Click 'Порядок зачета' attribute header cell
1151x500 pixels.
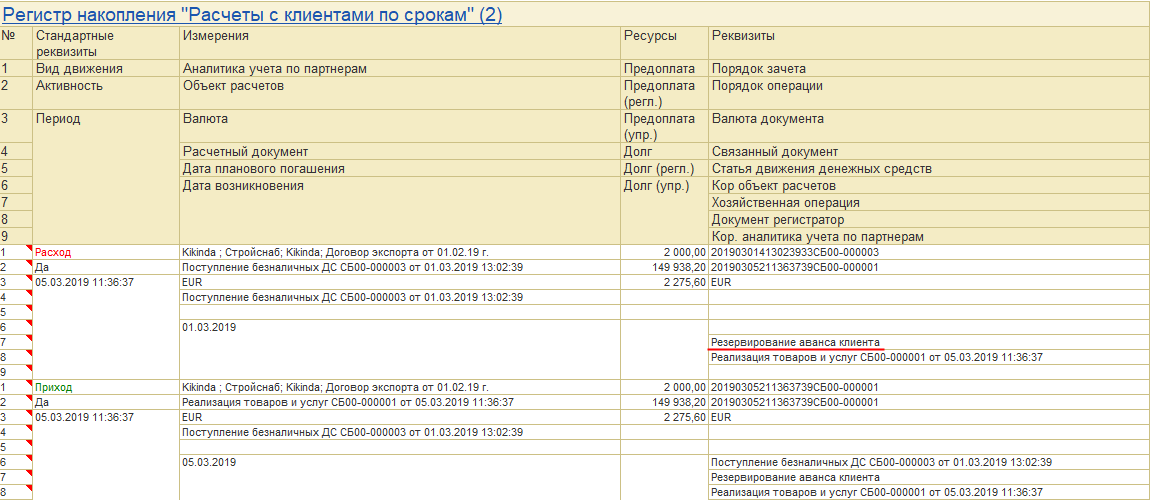pos(929,69)
